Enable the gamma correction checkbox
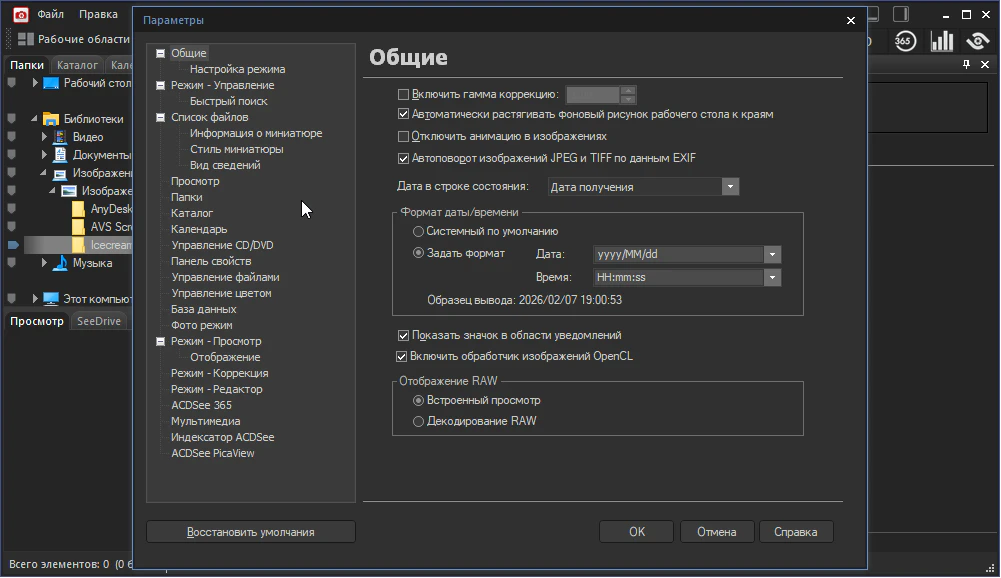Image resolution: width=1001 pixels, height=578 pixels. tap(404, 95)
